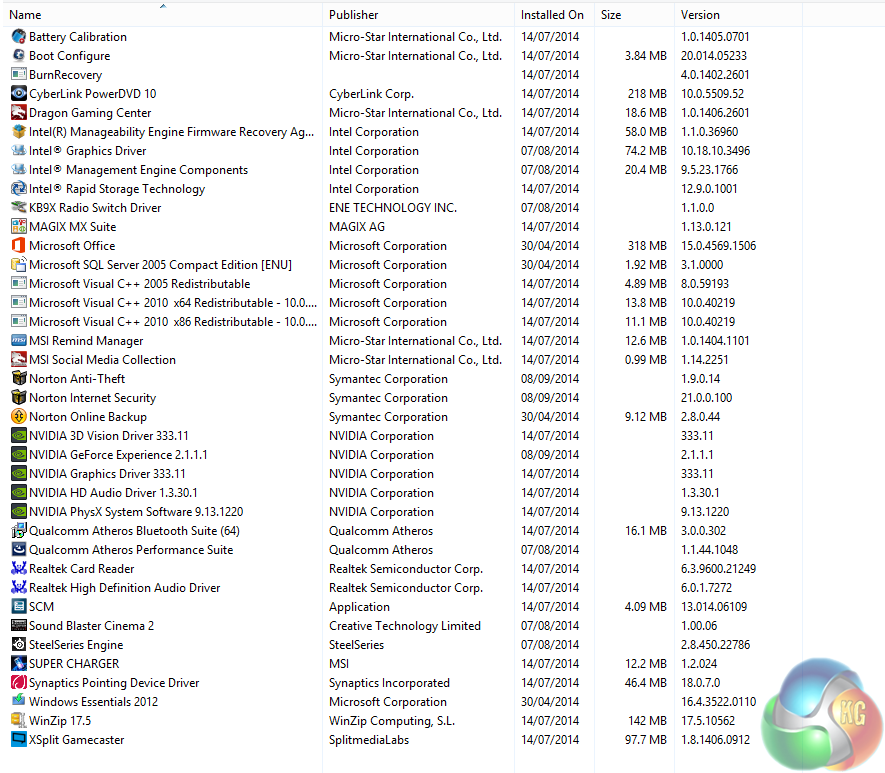The image size is (885, 773).
Task: Select the CyberLink PowerDVD 10 icon
Action: [19, 94]
